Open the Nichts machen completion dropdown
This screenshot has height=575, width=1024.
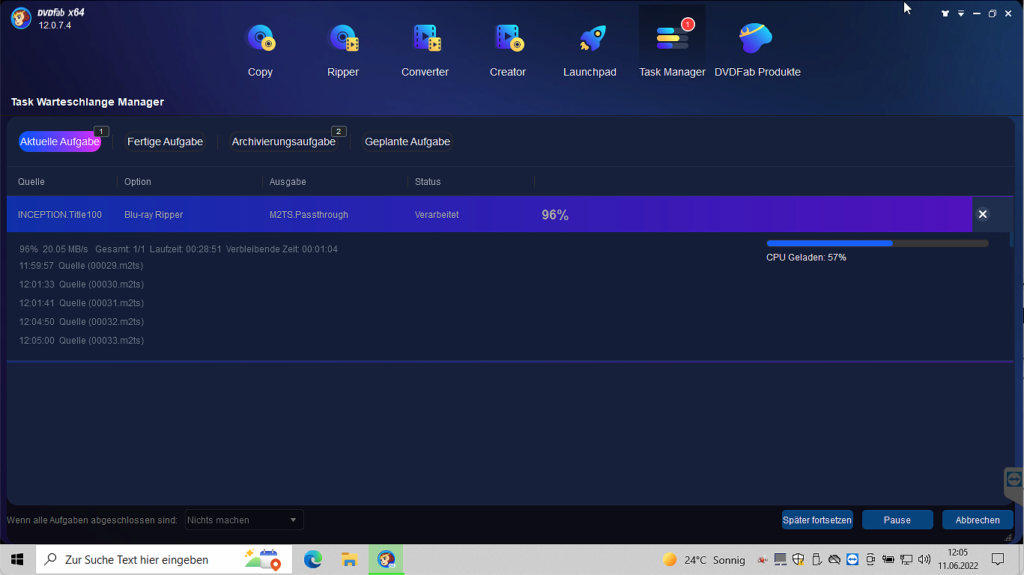pyautogui.click(x=244, y=520)
